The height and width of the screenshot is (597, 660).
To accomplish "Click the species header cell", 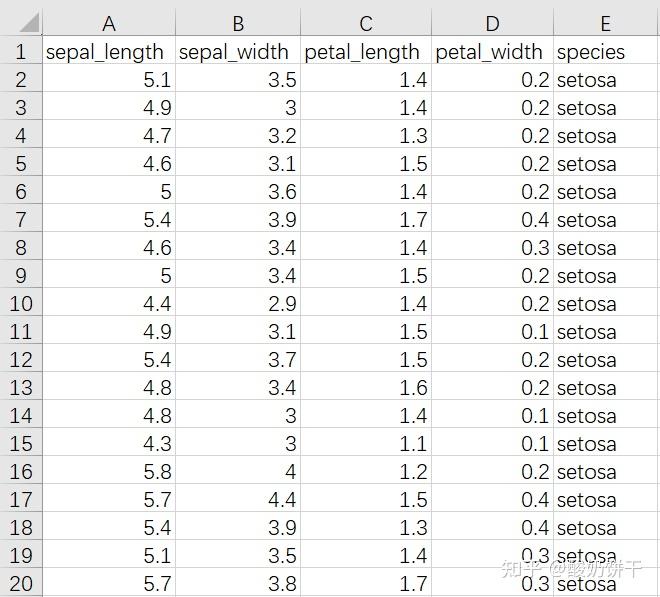I will 606,50.
